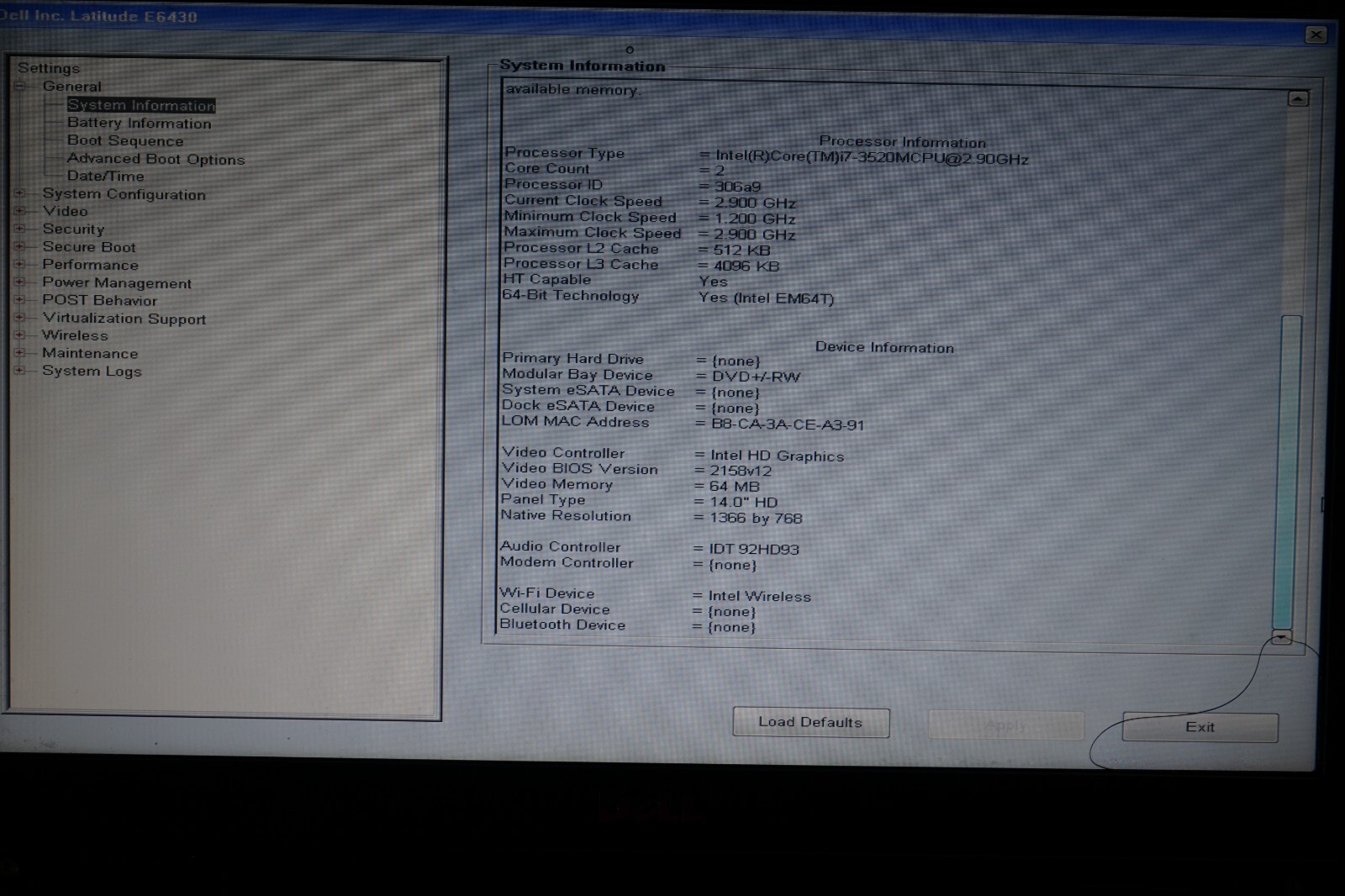This screenshot has width=1345, height=896.
Task: Click the Video BIOS Version 2158v12 value
Action: pyautogui.click(x=741, y=471)
